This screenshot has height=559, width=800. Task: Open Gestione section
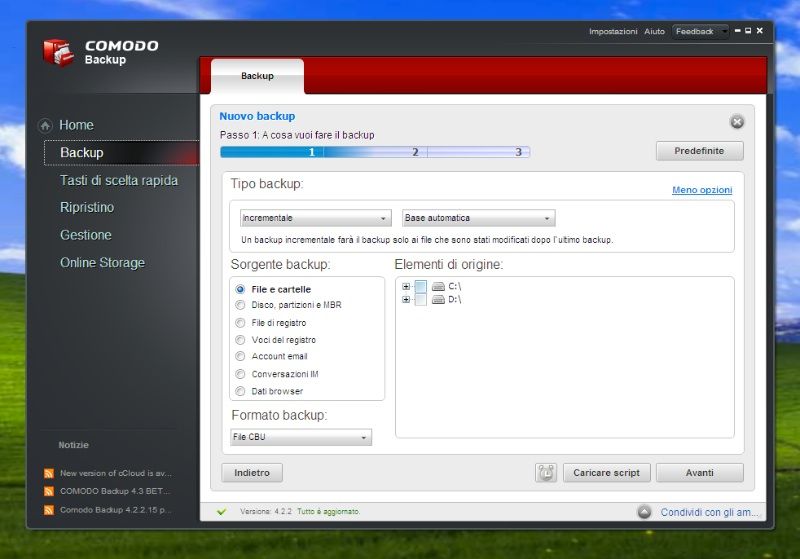(86, 235)
